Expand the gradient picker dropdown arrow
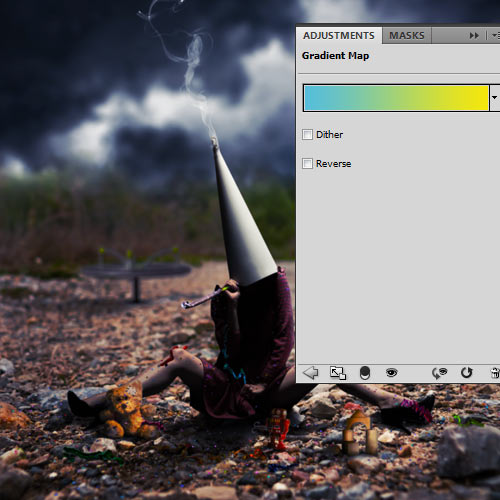Screen dimensions: 500x500 tap(495, 98)
